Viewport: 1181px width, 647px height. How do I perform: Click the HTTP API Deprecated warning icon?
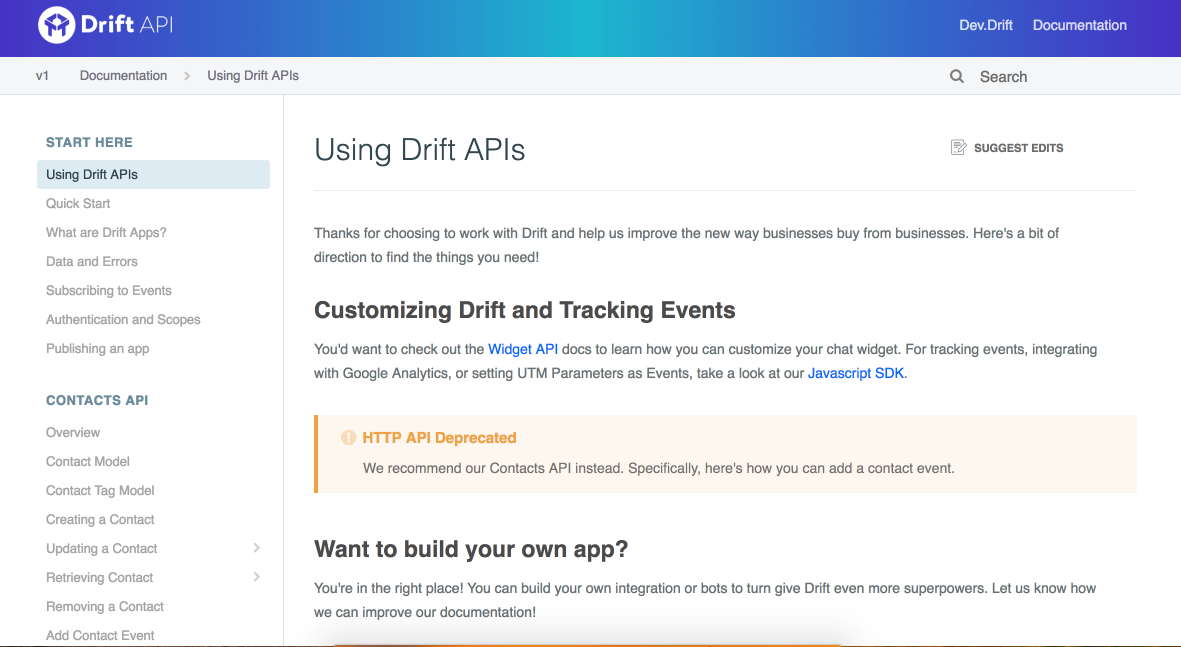(x=348, y=438)
